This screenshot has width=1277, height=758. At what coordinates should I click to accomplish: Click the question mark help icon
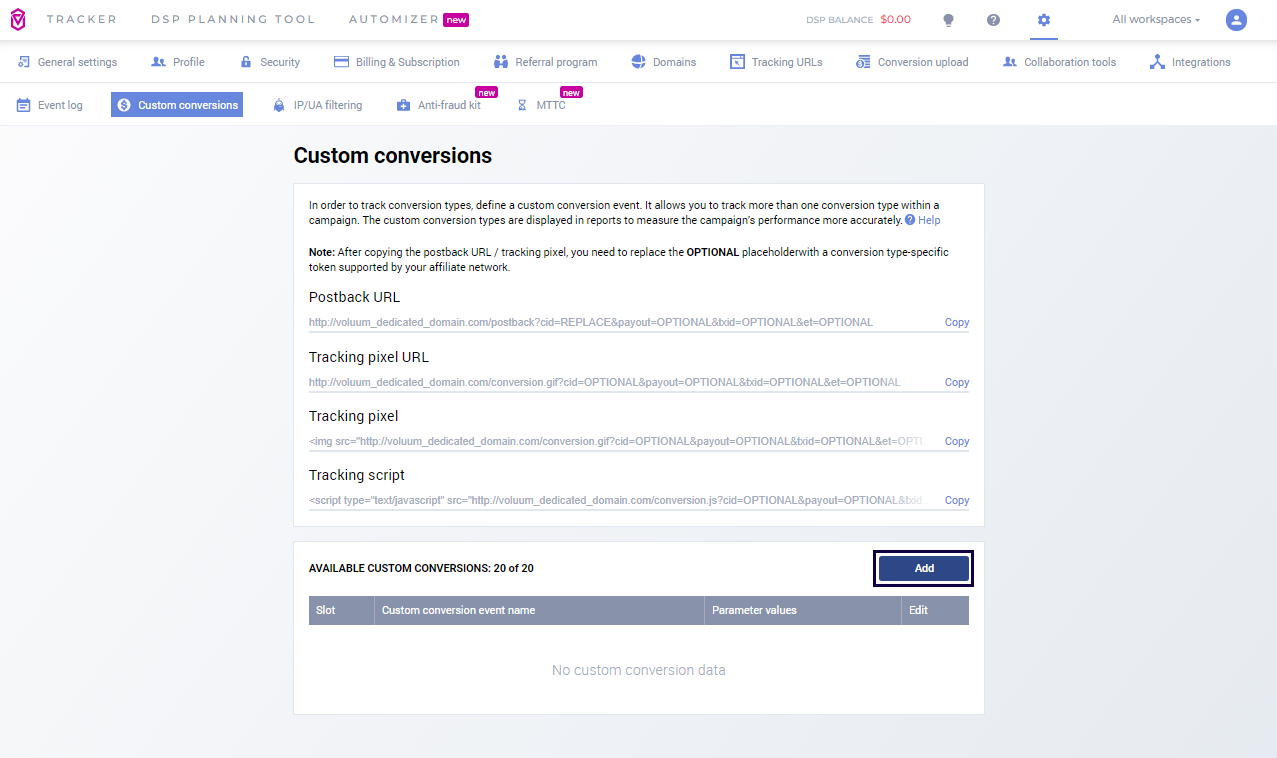[993, 20]
